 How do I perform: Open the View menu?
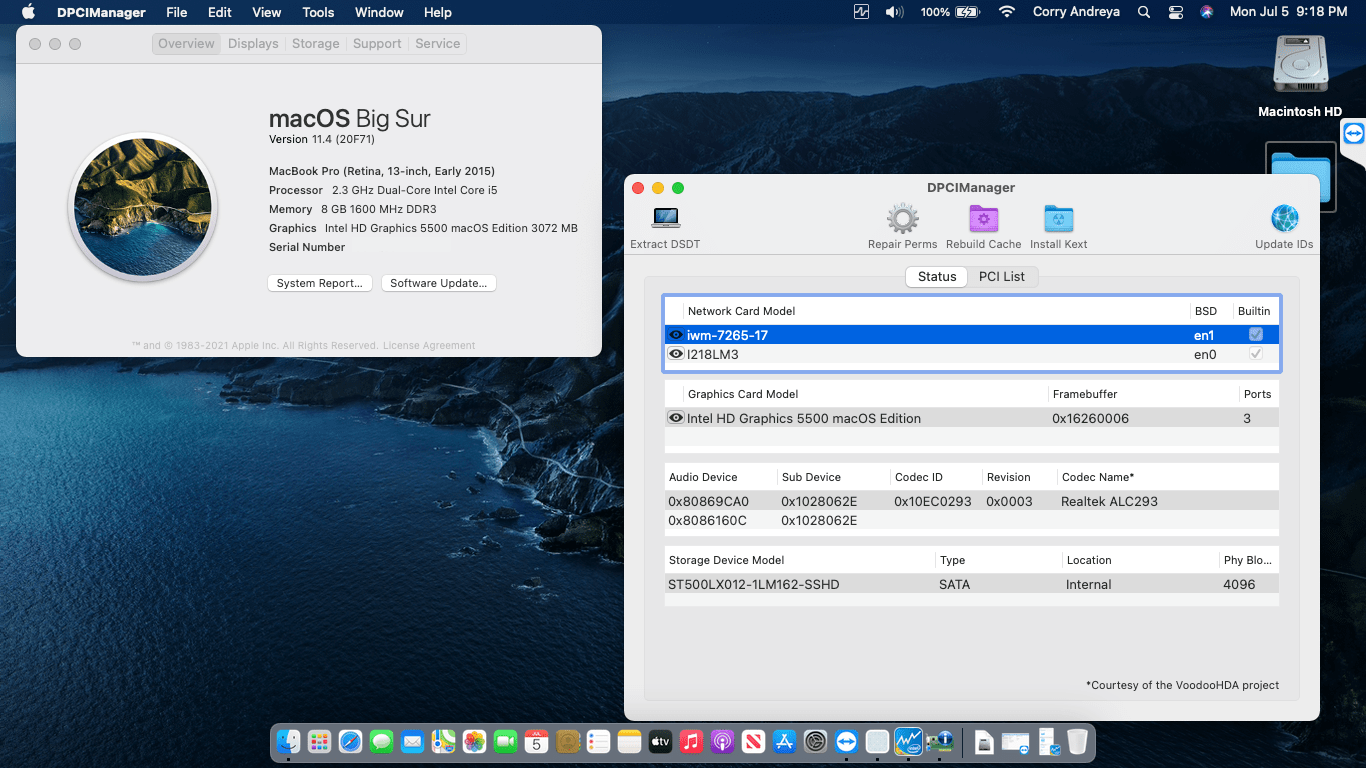click(x=267, y=12)
